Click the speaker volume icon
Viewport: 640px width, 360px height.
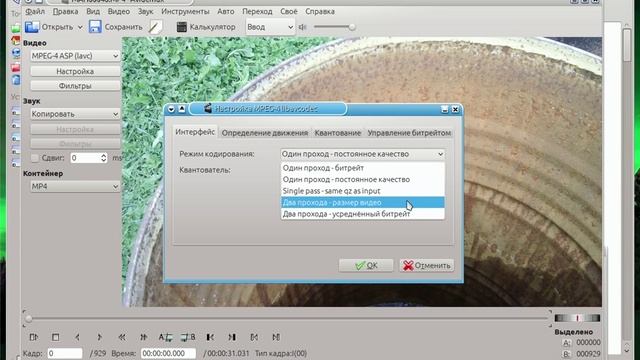302,27
